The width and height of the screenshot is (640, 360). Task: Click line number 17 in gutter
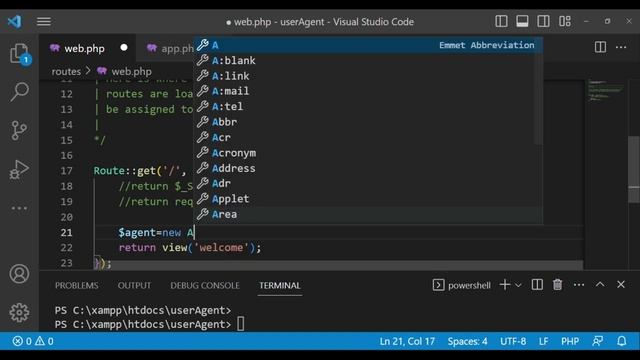click(67, 171)
